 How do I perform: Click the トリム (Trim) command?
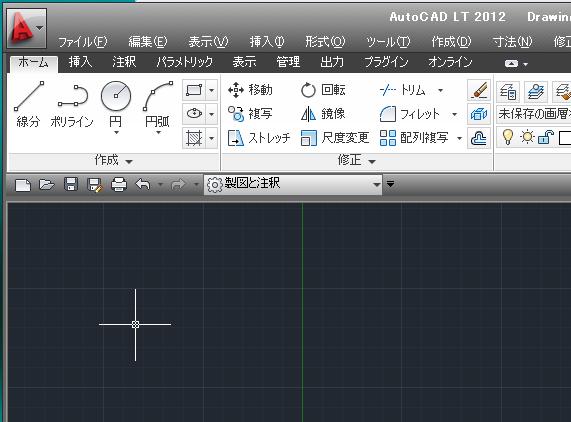click(402, 90)
